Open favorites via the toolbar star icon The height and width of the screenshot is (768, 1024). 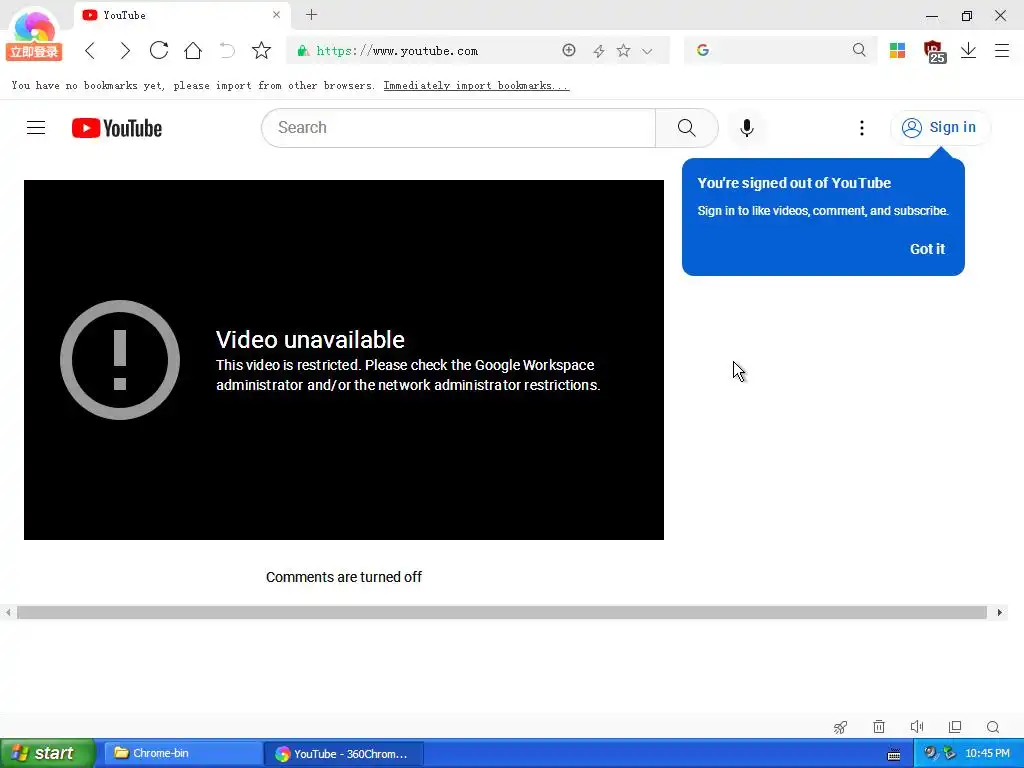[x=261, y=50]
